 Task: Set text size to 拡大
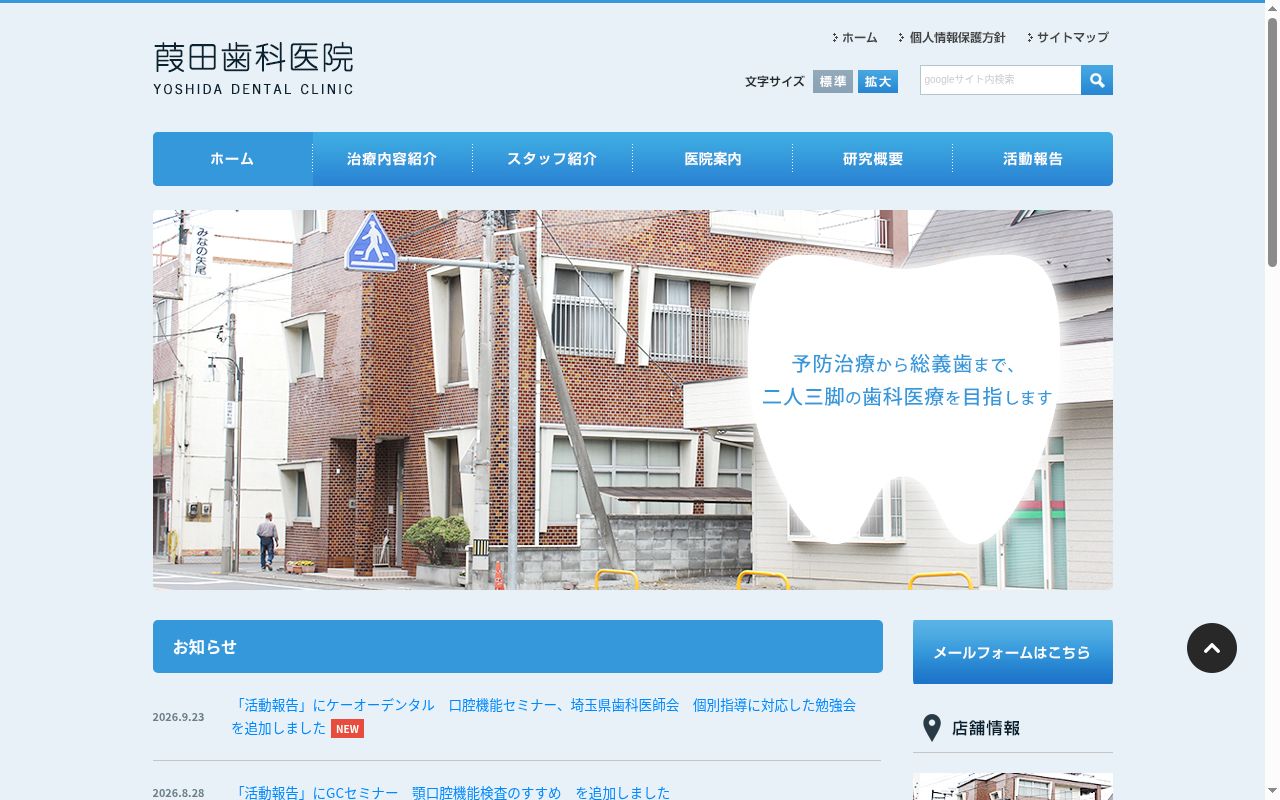878,81
